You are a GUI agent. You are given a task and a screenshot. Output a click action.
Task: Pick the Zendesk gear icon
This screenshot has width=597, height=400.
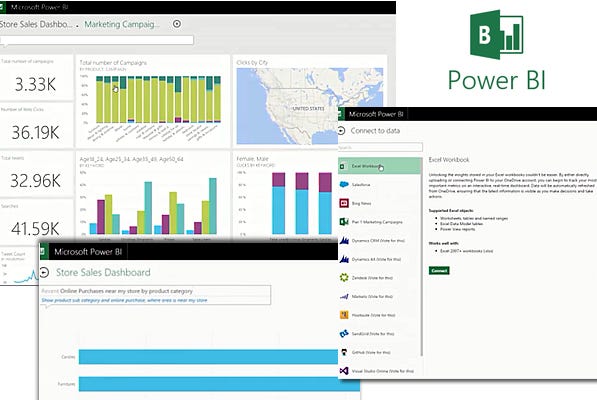coord(344,277)
